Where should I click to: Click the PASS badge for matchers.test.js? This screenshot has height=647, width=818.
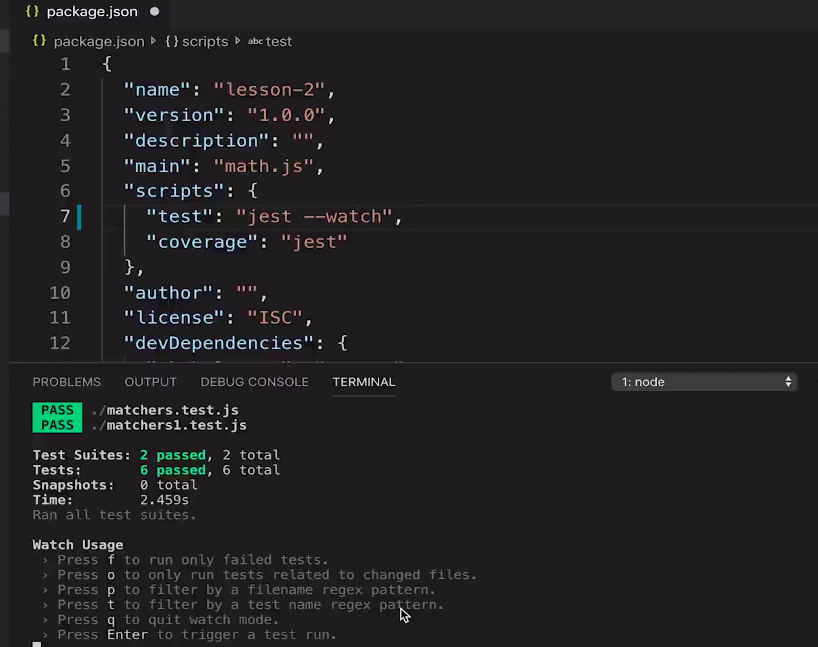[57, 410]
